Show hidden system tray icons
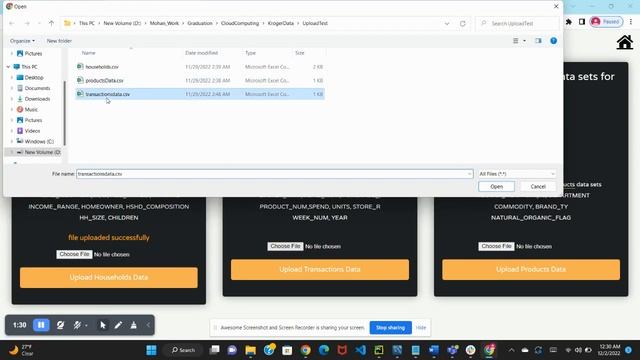Viewport: 640px width, 360px height. (511, 350)
